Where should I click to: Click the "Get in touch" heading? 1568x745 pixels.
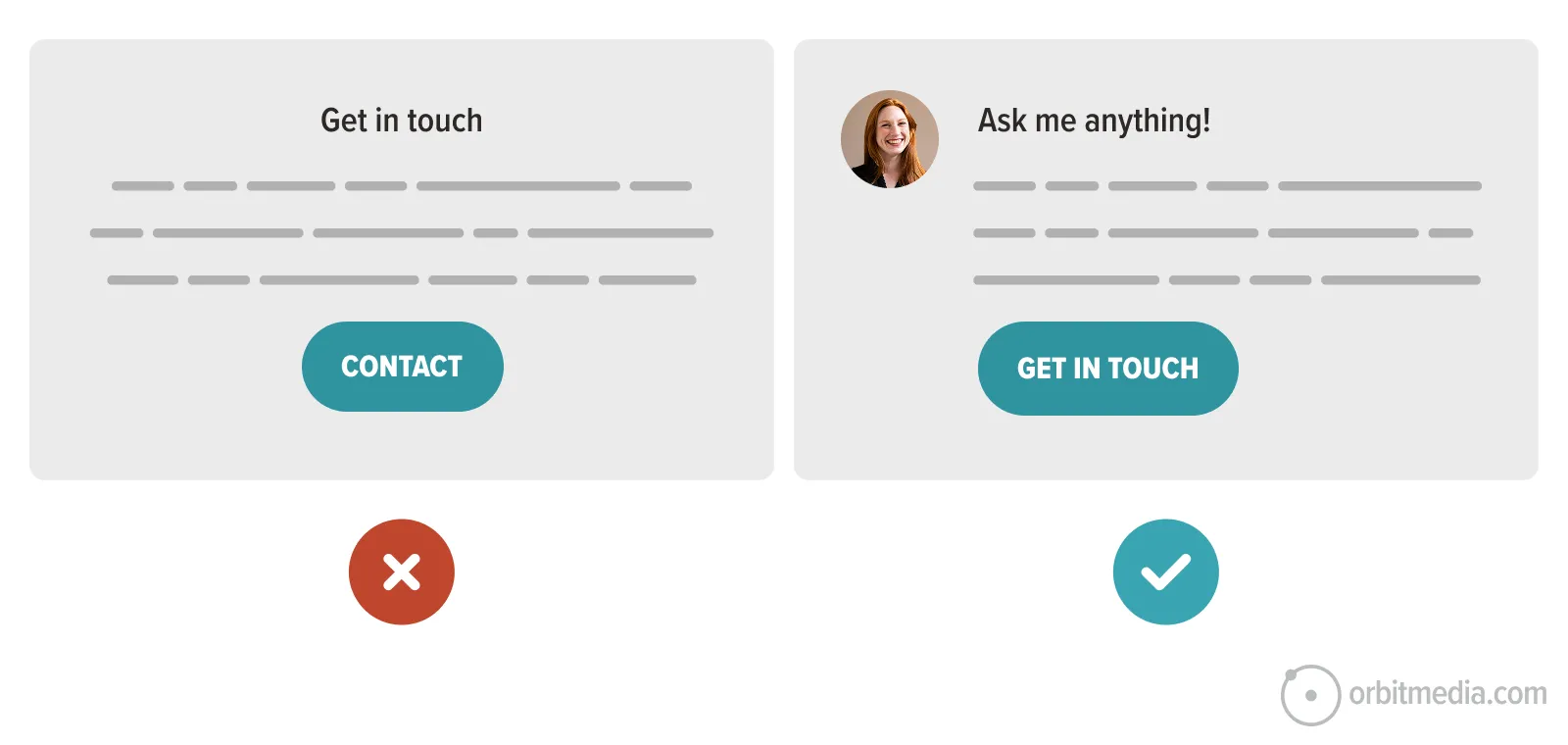402,121
